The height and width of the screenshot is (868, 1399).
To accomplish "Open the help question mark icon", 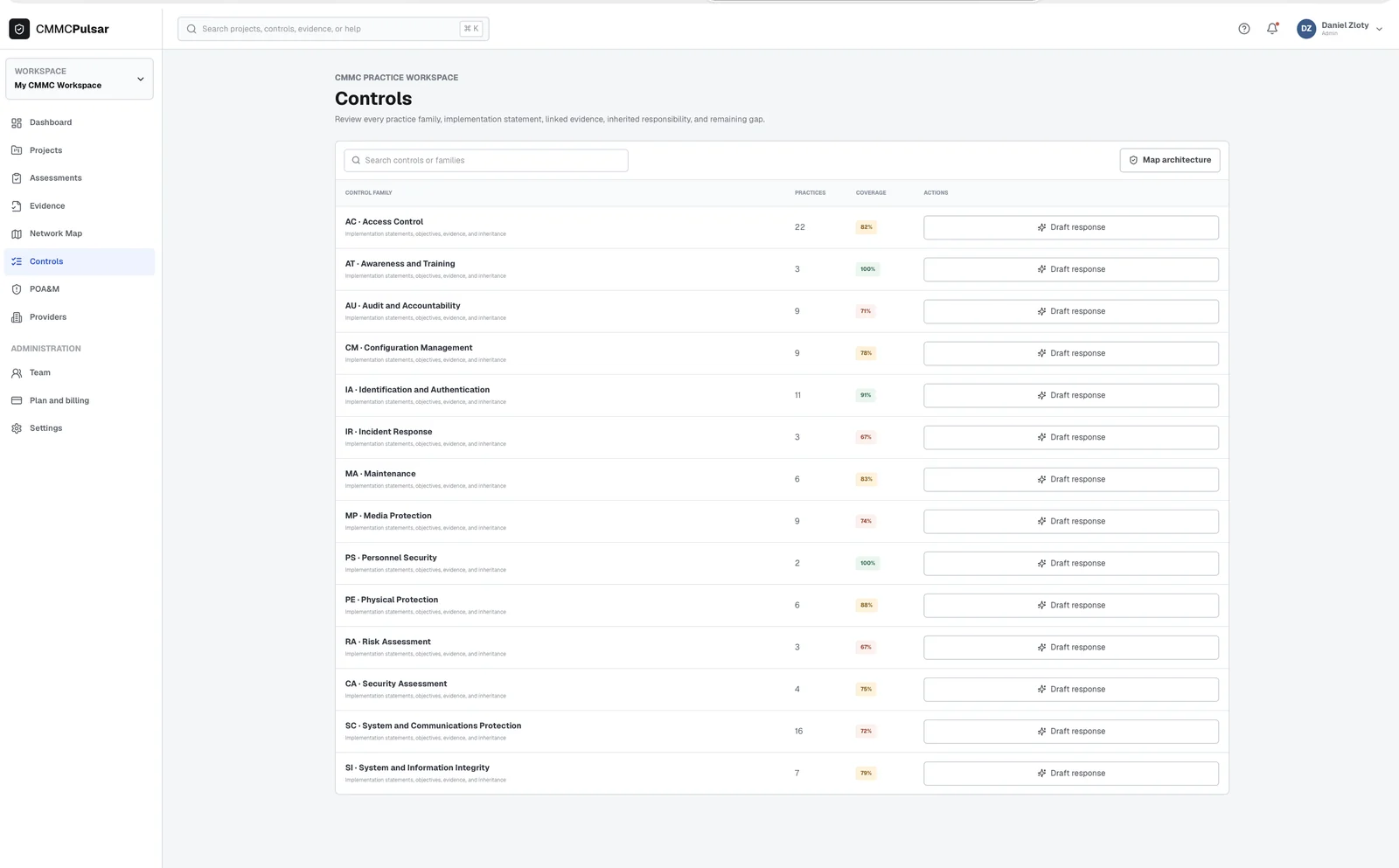I will (x=1244, y=29).
